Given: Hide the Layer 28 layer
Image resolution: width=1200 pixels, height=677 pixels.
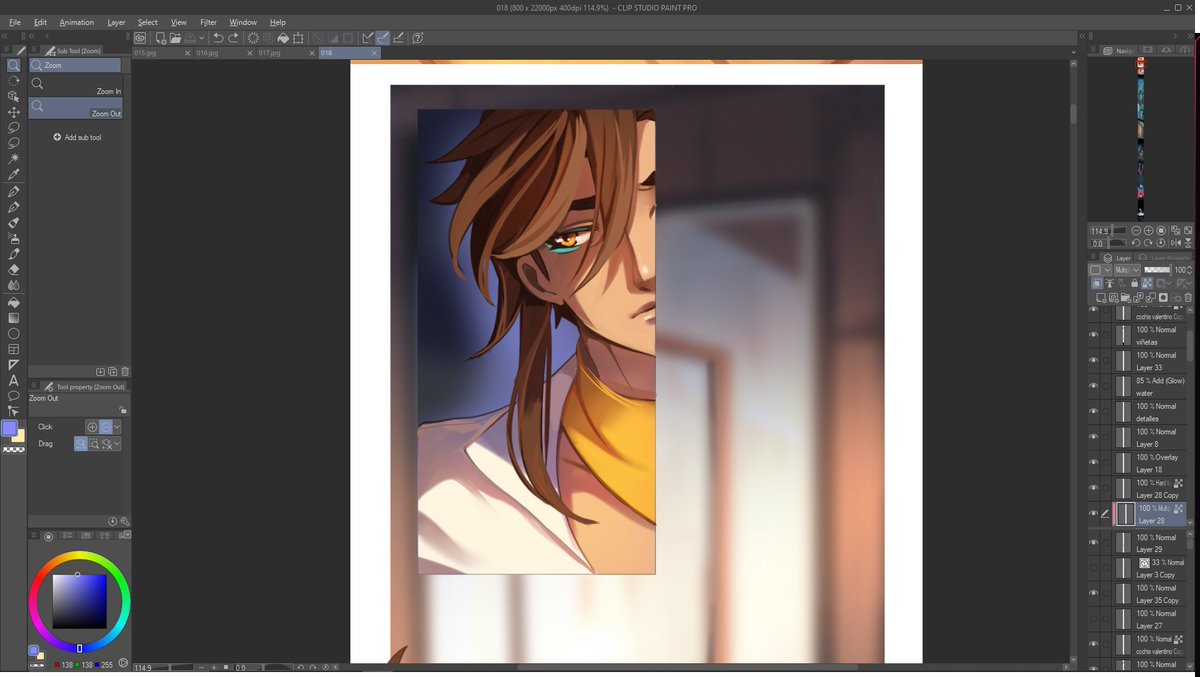Looking at the screenshot, I should [x=1093, y=513].
